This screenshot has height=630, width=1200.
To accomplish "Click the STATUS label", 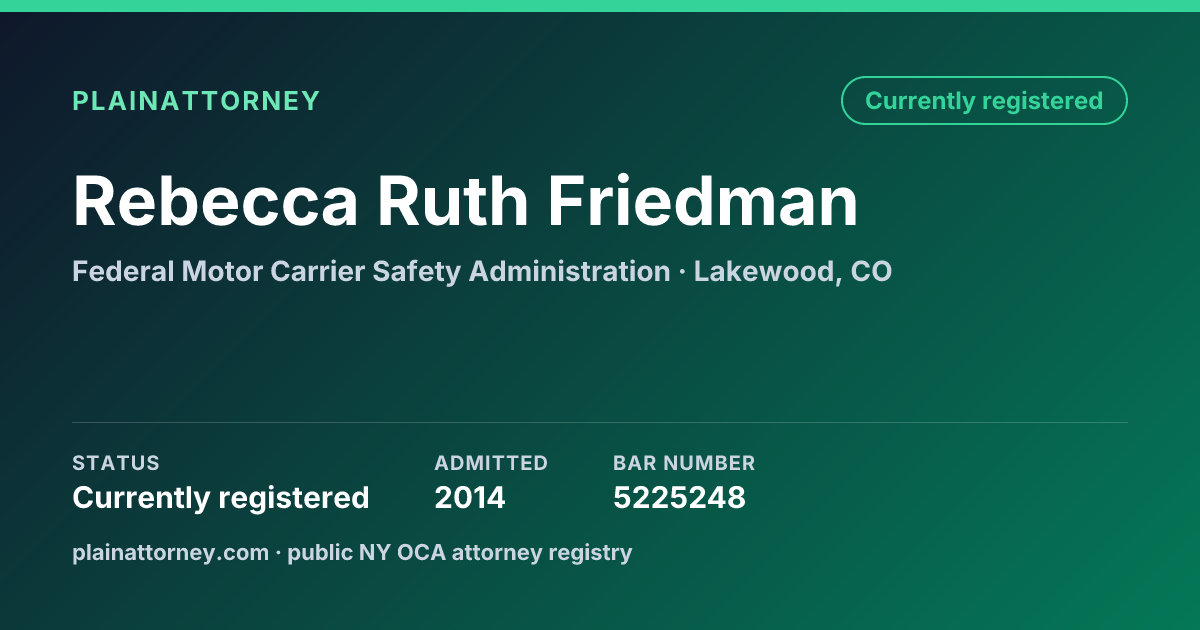I will pyautogui.click(x=116, y=463).
